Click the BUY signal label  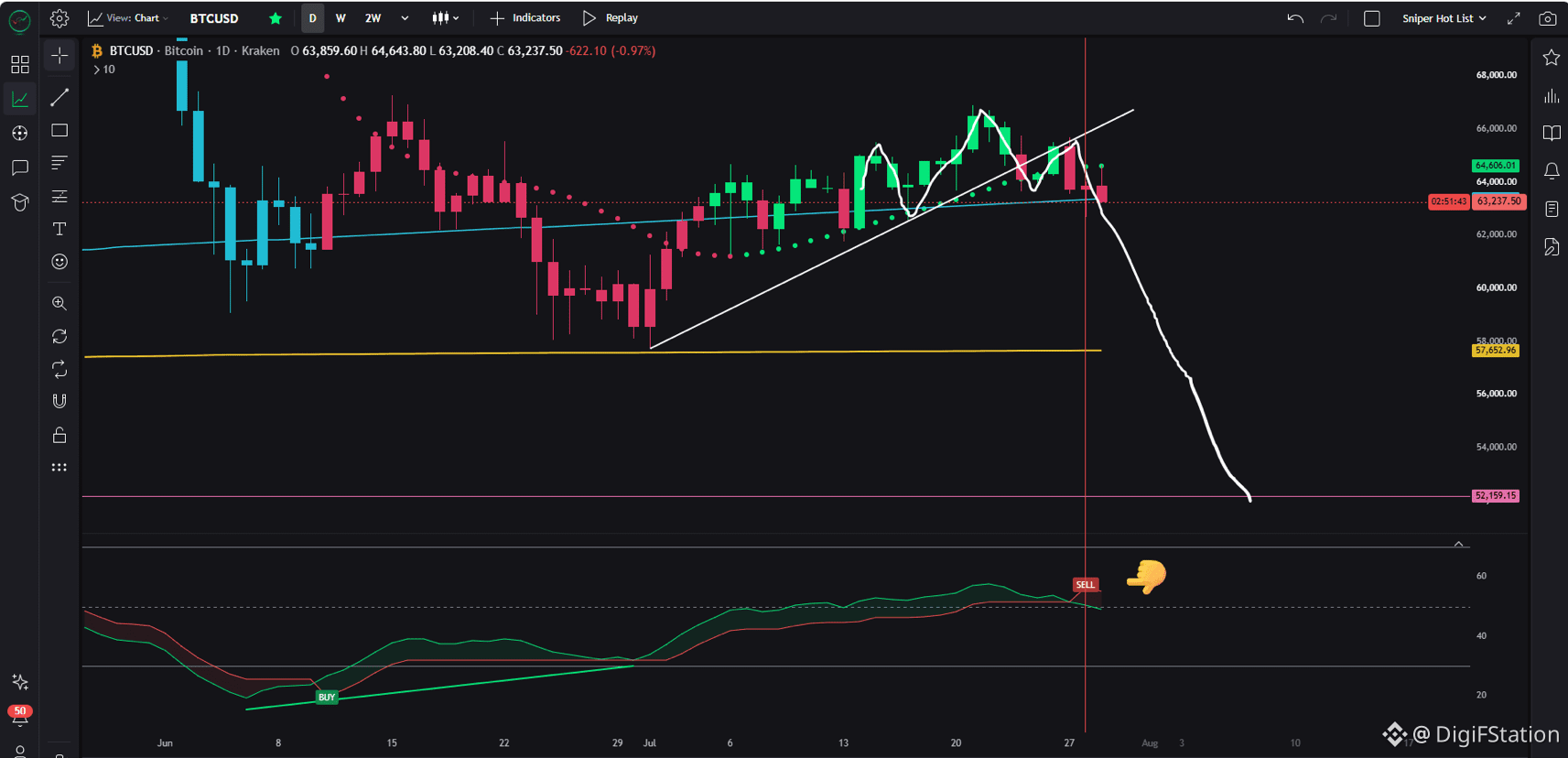[327, 698]
